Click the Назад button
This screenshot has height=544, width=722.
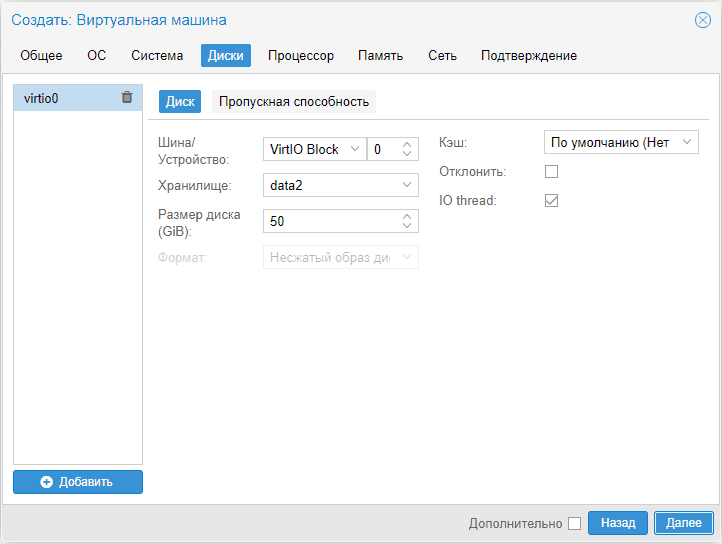[618, 523]
